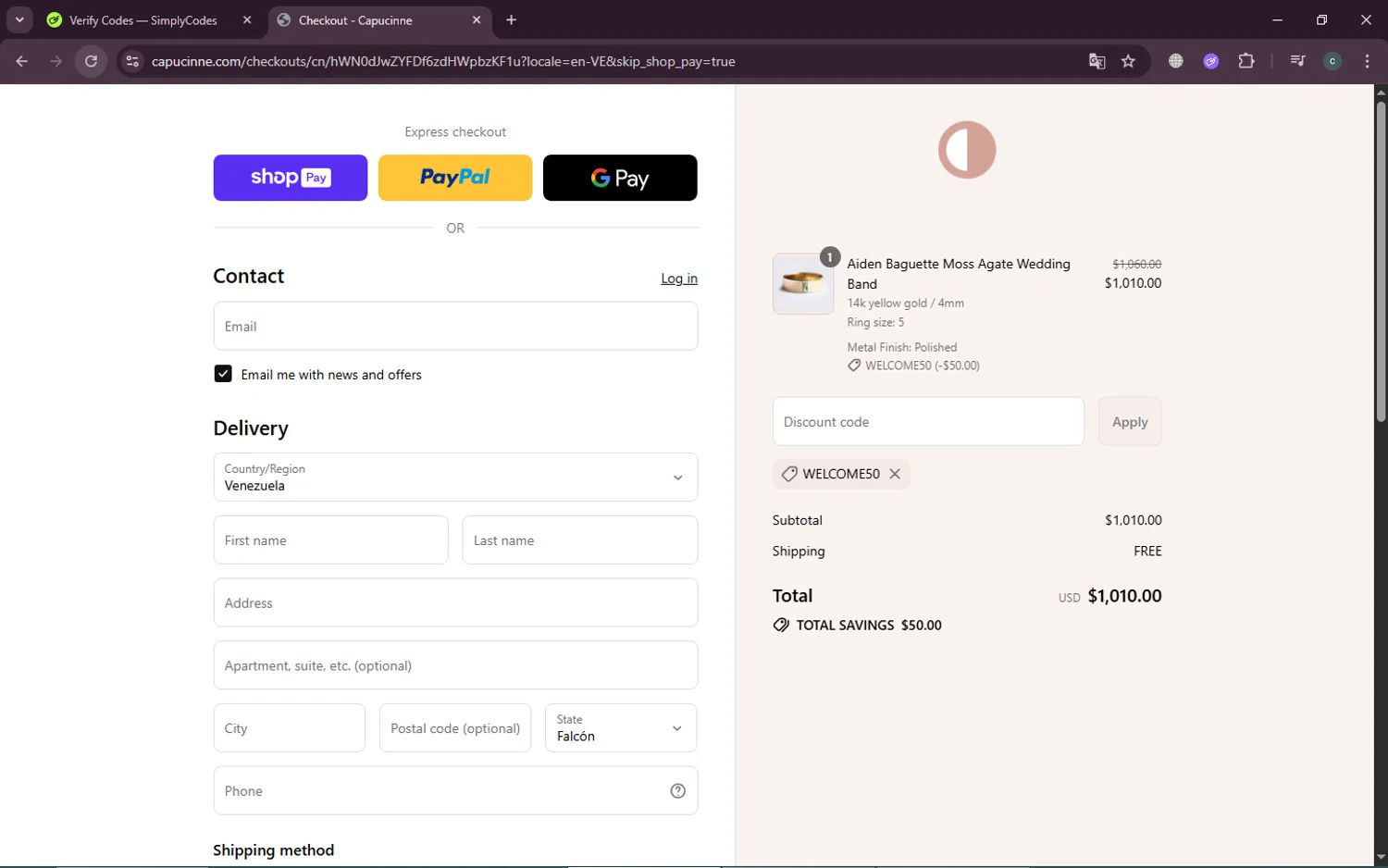Open the Country/Region dropdown

pos(455,477)
